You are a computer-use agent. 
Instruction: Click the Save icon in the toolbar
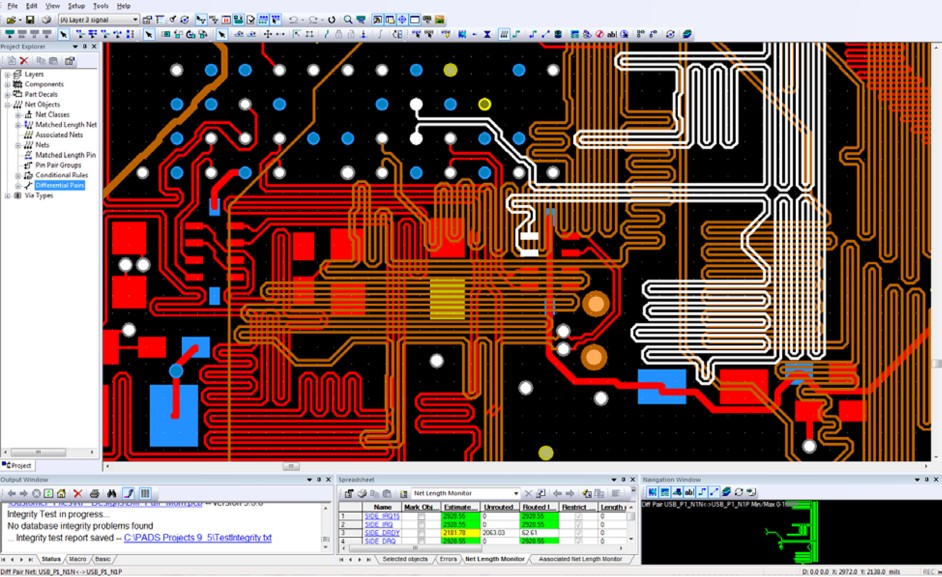point(31,20)
